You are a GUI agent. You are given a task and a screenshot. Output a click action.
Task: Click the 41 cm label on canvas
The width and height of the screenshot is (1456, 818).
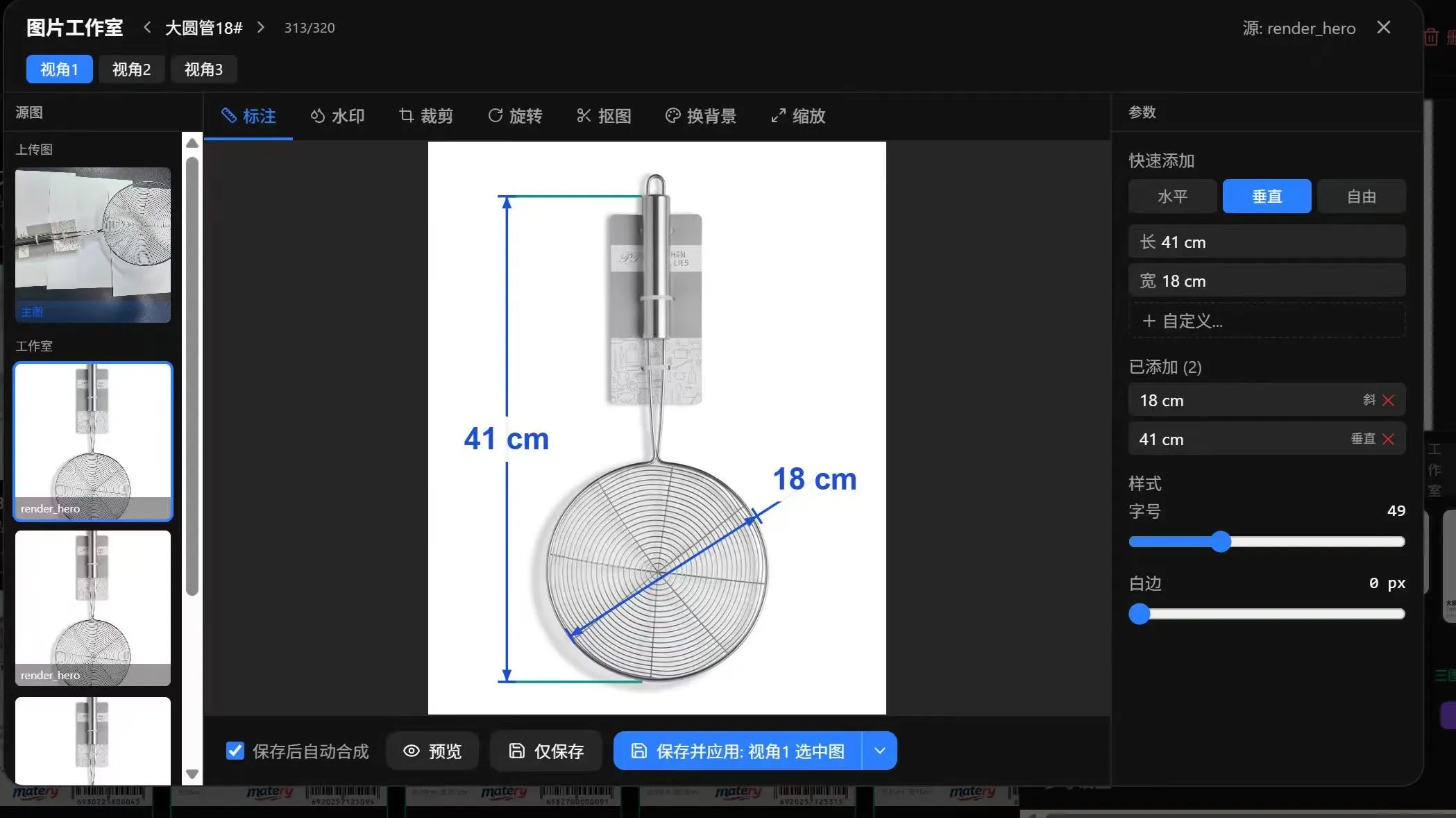pos(507,439)
